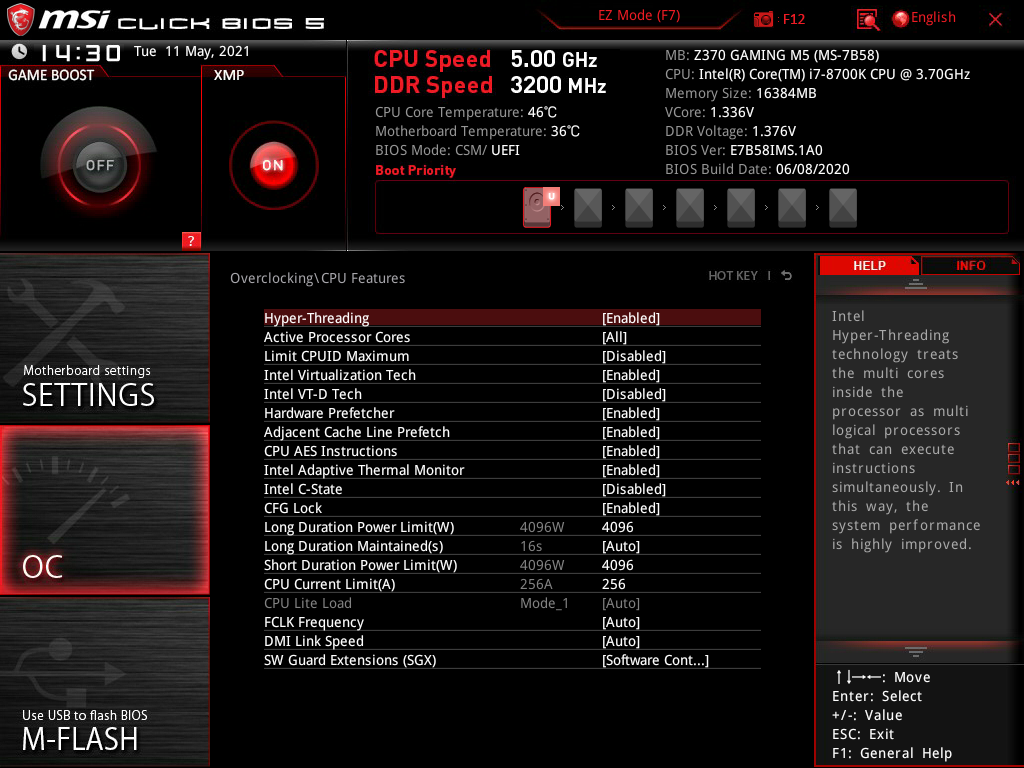Open the Long Duration Maintained [Auto] setting
This screenshot has width=1024, height=768.
512,546
